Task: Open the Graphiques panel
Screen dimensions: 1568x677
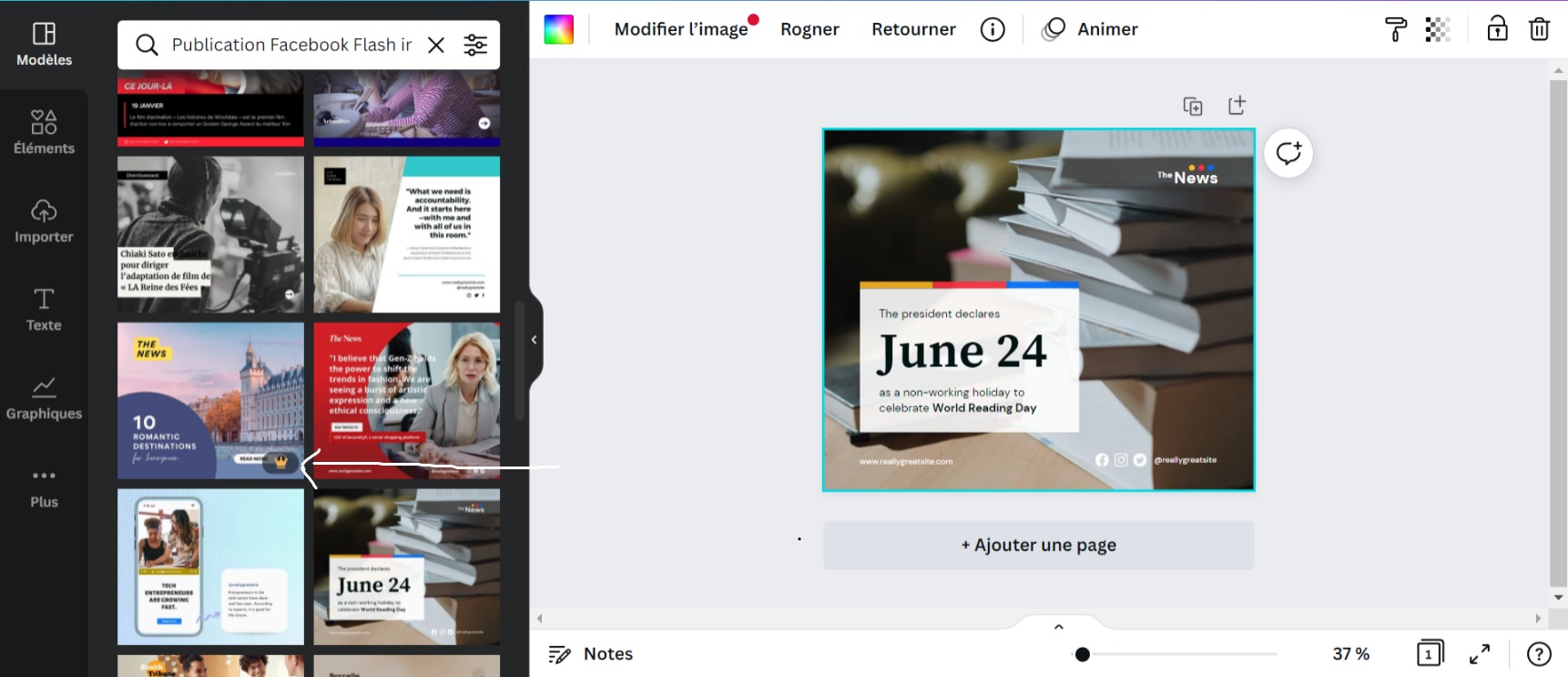Action: pos(44,398)
